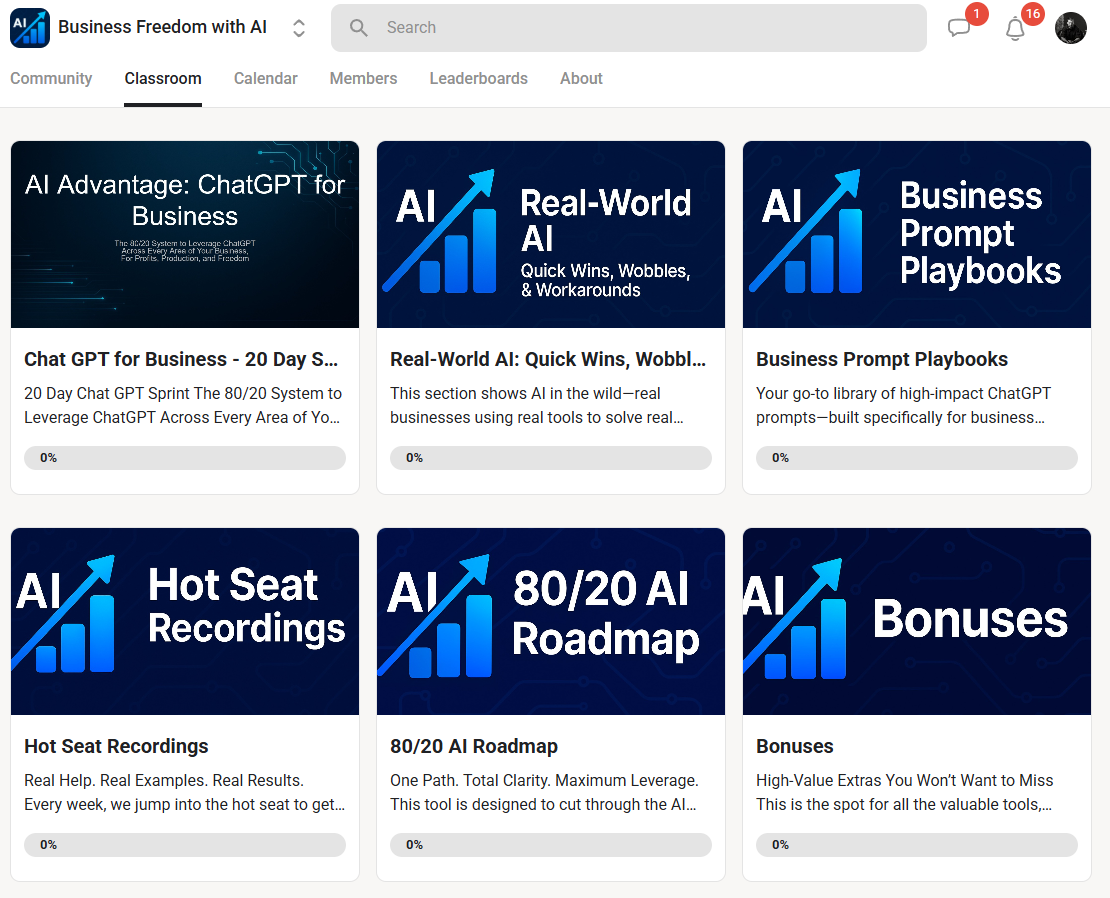Switch to the Calendar tab
This screenshot has height=898, width=1110.
coord(265,79)
